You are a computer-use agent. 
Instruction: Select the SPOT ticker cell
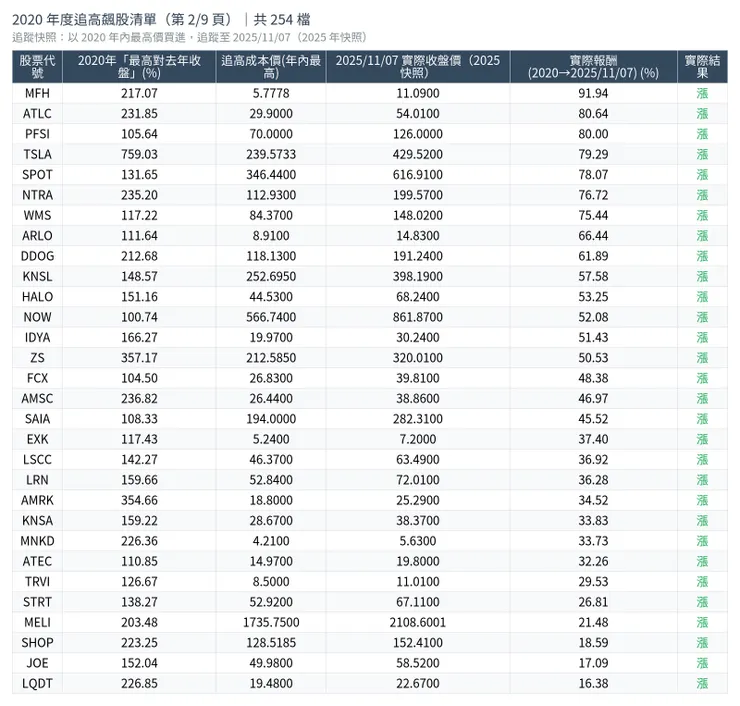click(37, 175)
